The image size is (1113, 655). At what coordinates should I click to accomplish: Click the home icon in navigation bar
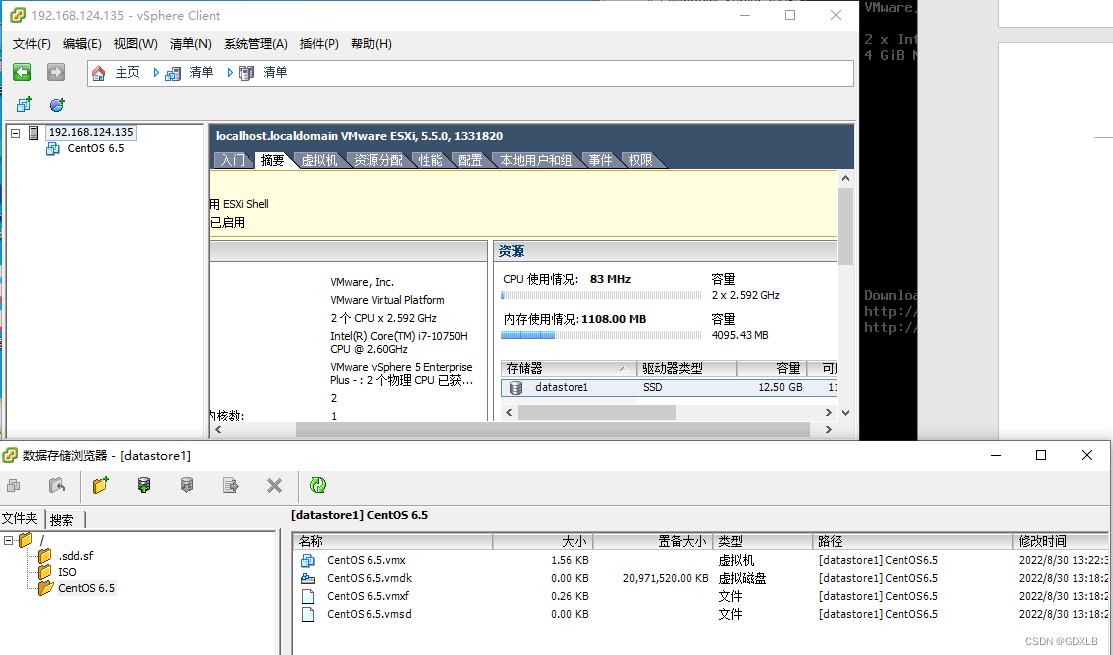pyautogui.click(x=98, y=73)
